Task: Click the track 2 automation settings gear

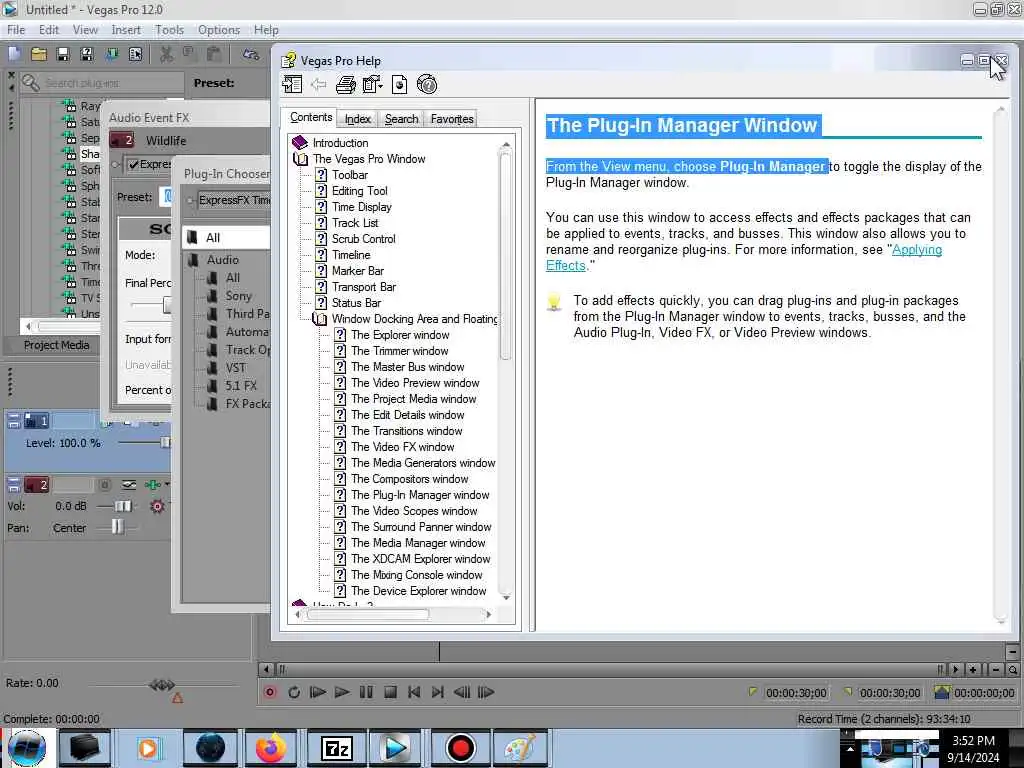Action: click(157, 506)
